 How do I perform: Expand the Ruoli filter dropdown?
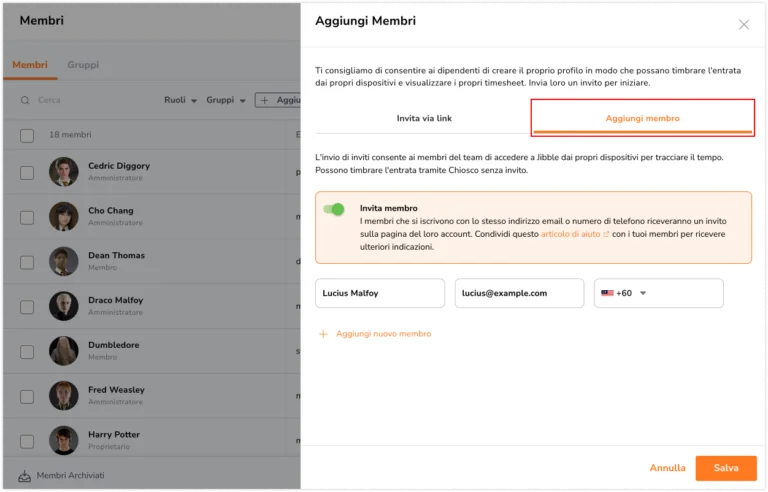click(180, 100)
